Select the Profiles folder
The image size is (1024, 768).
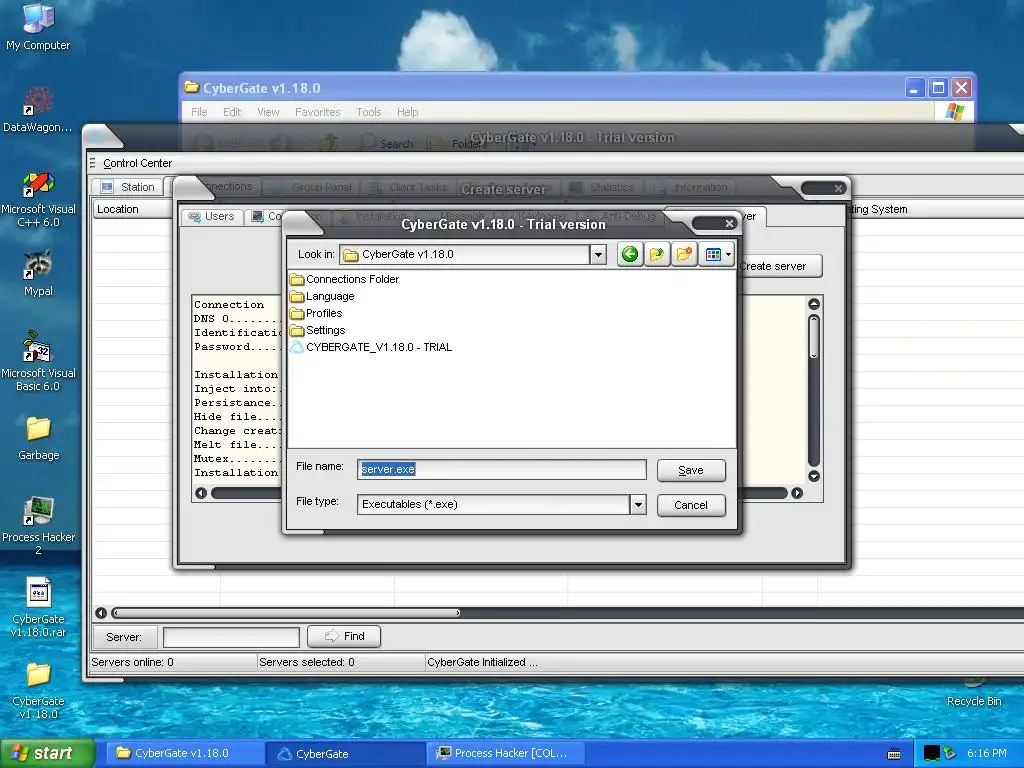tap(316, 313)
